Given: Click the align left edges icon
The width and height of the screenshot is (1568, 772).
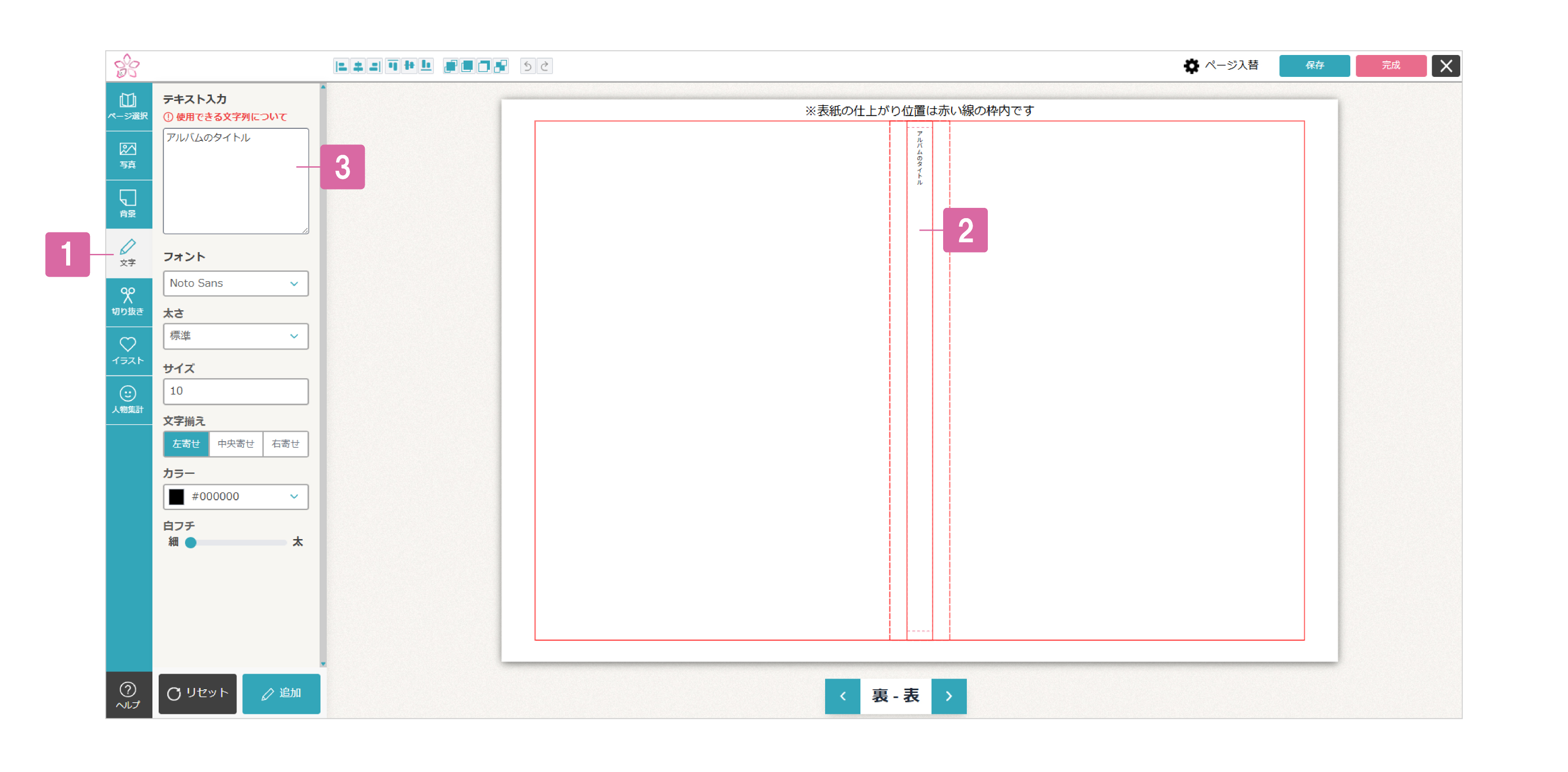Looking at the screenshot, I should [x=341, y=66].
